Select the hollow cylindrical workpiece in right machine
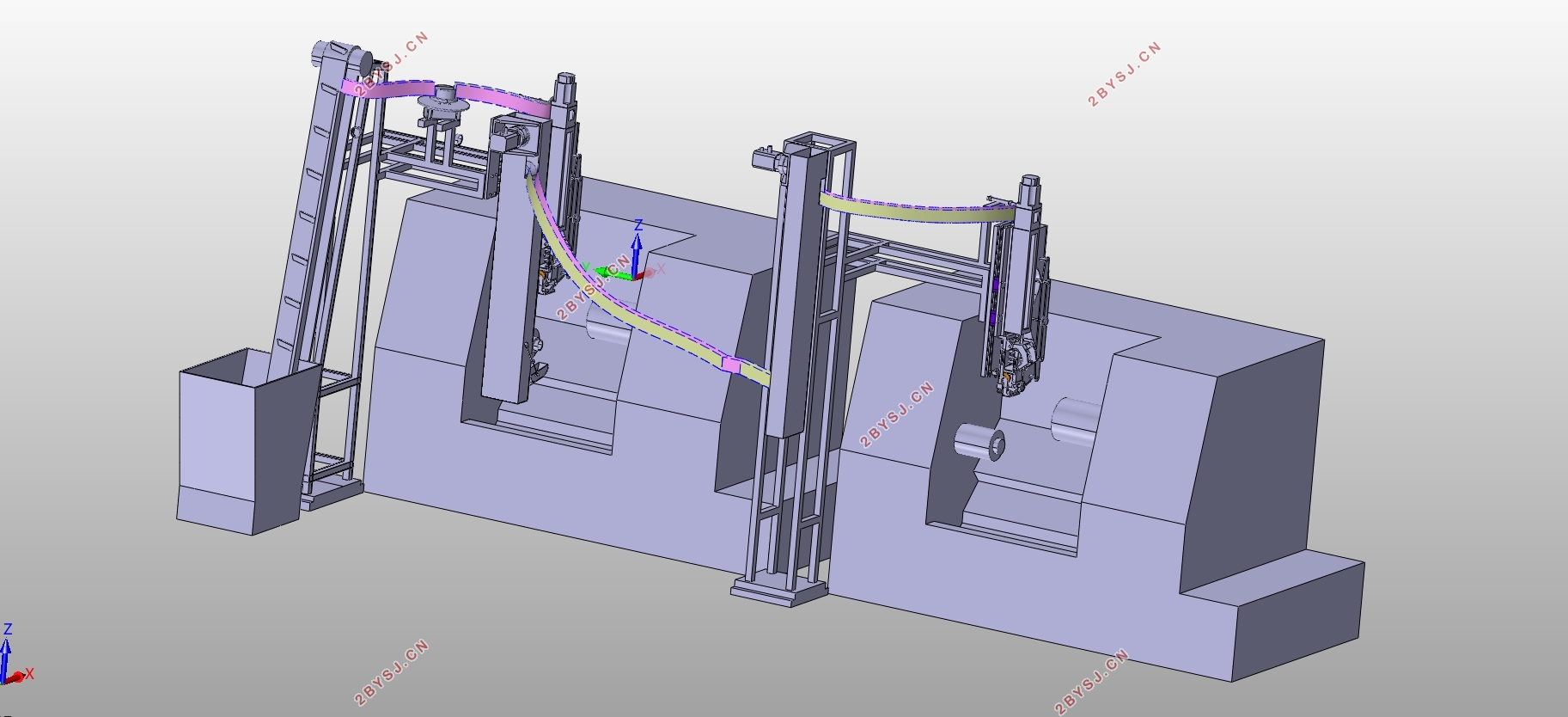Screen dimensions: 1568x717 [x=980, y=441]
